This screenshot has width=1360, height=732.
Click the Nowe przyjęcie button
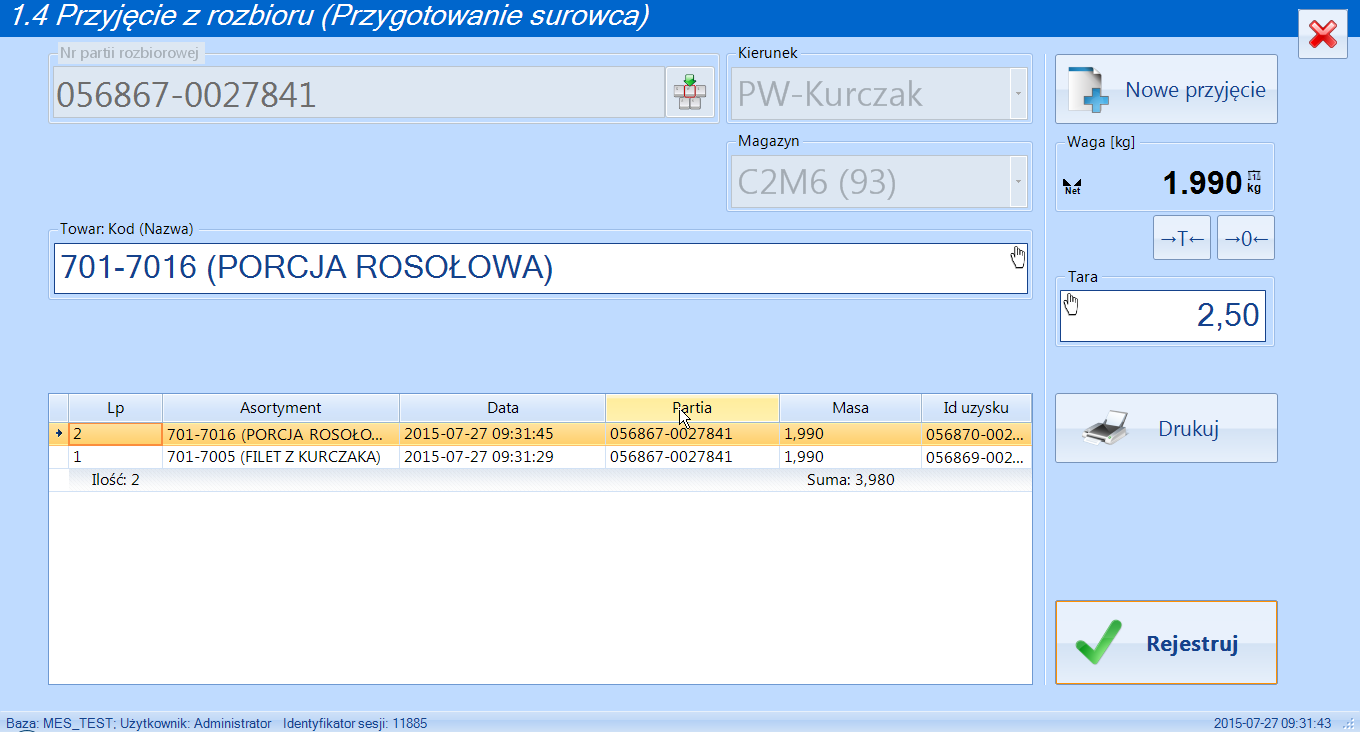click(1166, 90)
